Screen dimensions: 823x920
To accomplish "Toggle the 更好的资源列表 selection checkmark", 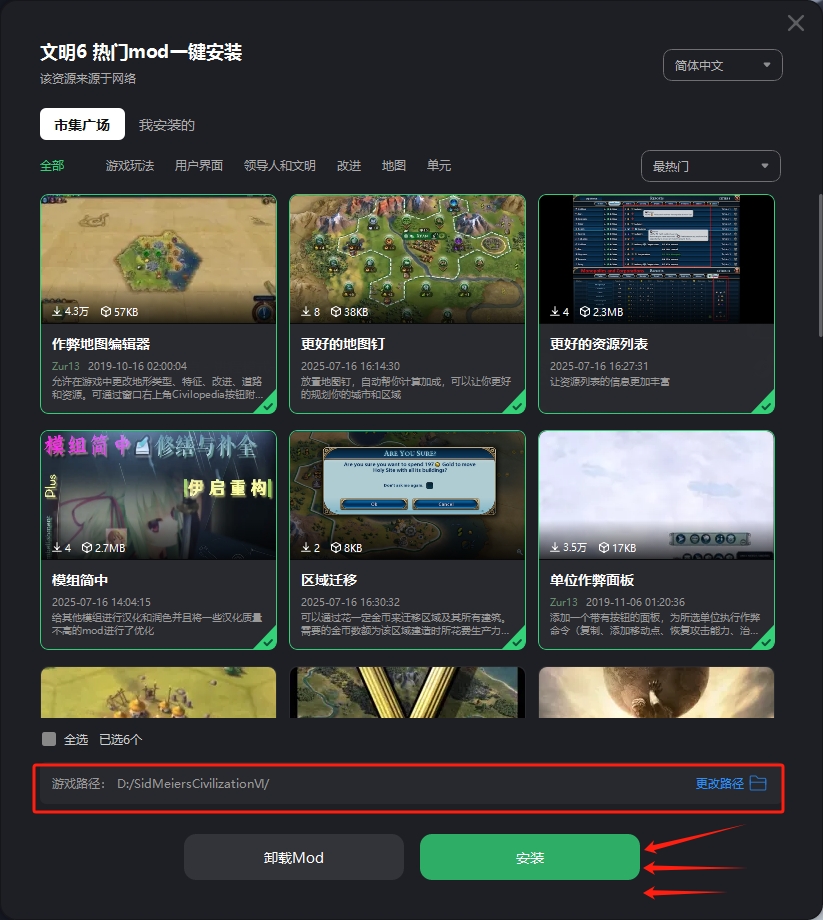I will [x=765, y=405].
